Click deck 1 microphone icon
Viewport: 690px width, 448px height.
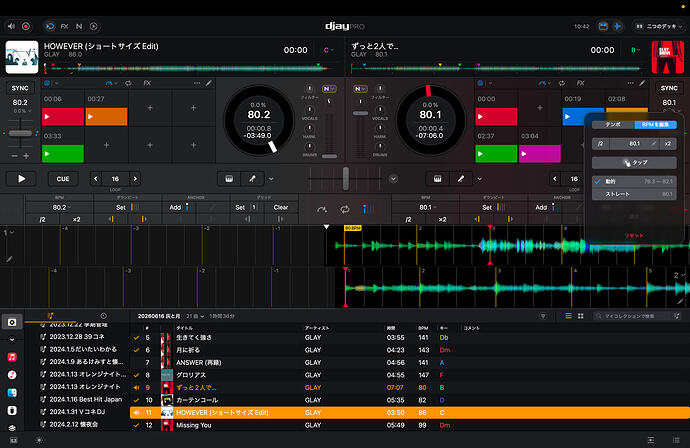252,179
